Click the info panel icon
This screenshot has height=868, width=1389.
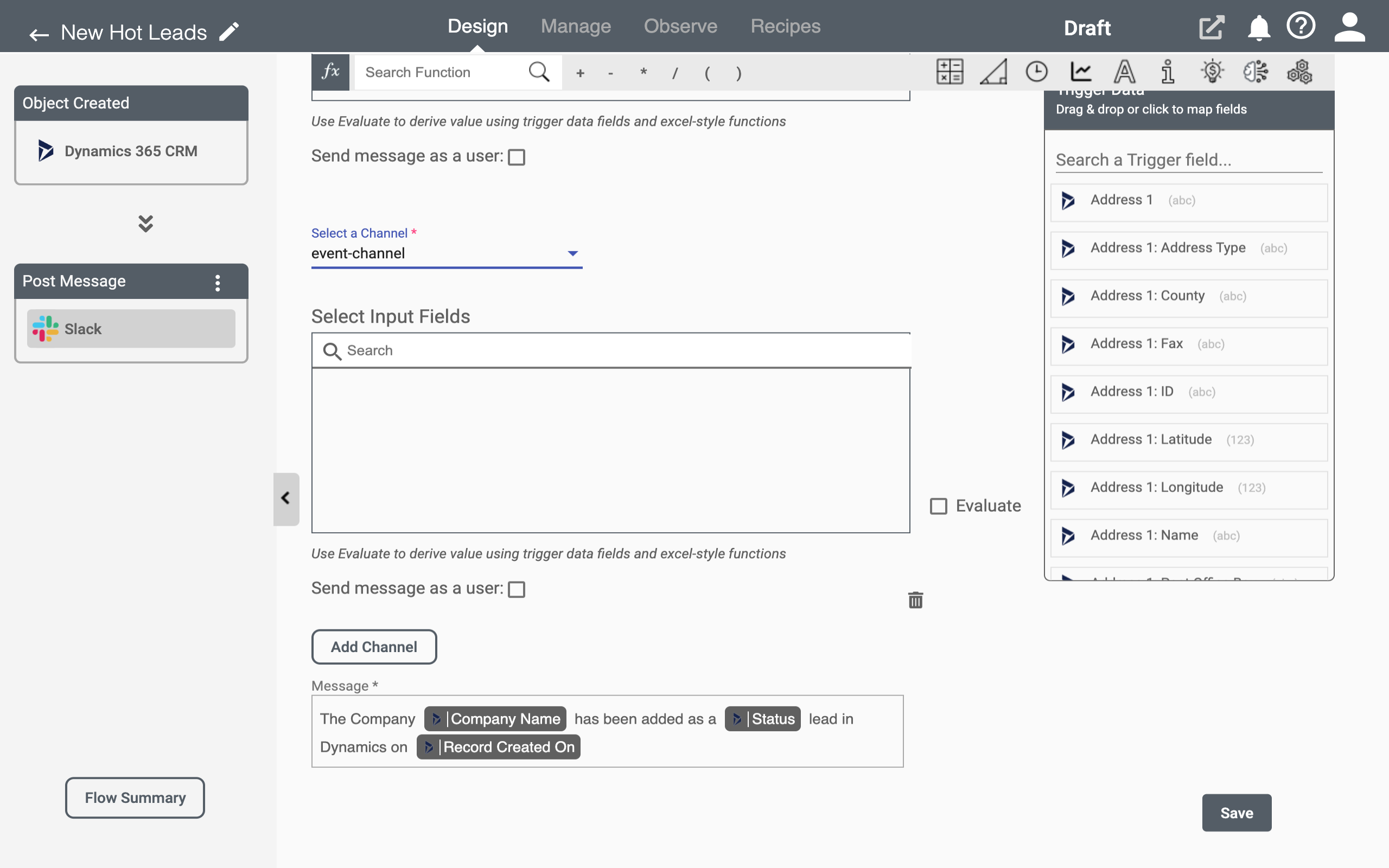(1168, 72)
